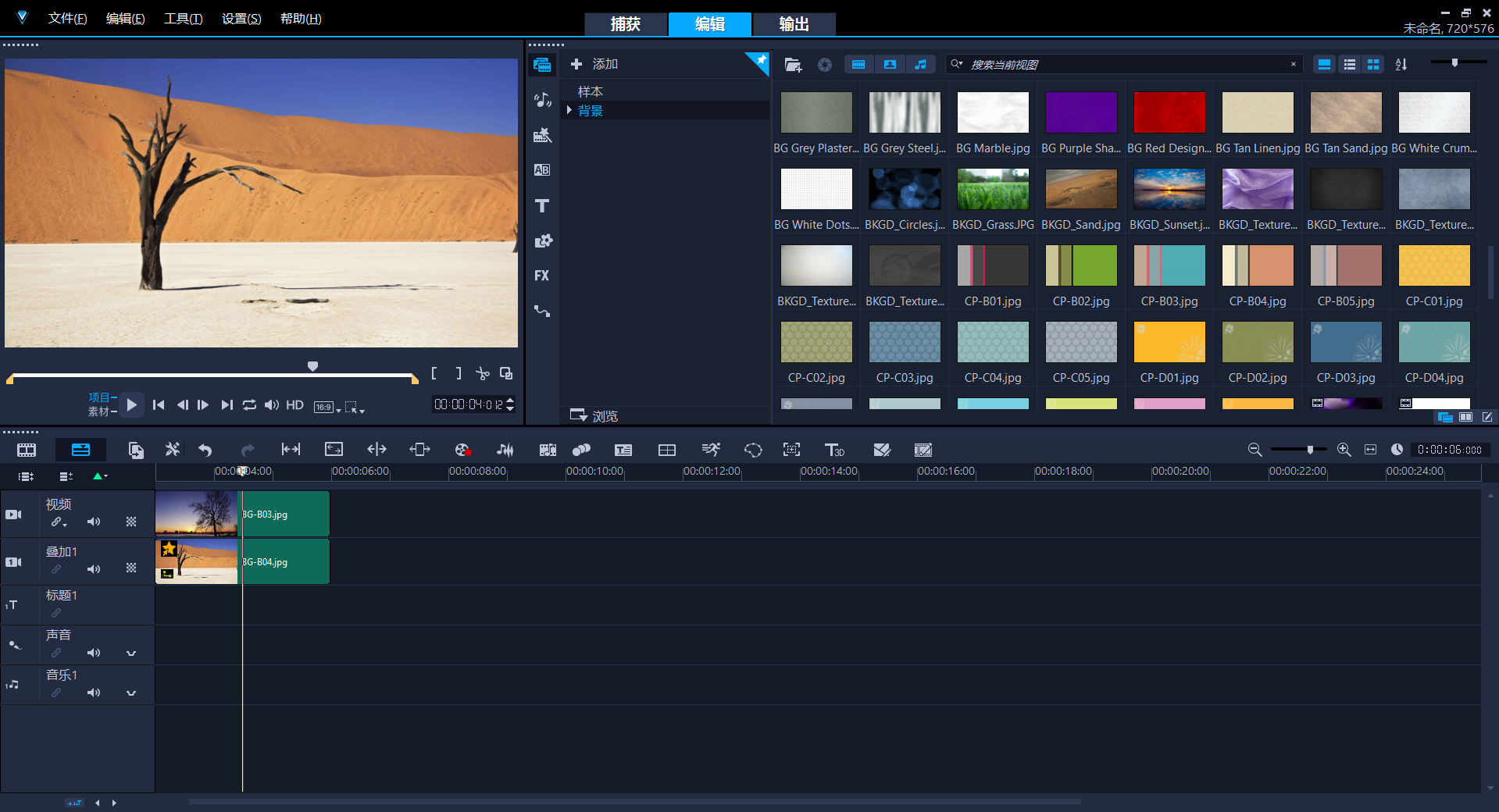
Task: Click the 浏览 browse button
Action: point(594,415)
